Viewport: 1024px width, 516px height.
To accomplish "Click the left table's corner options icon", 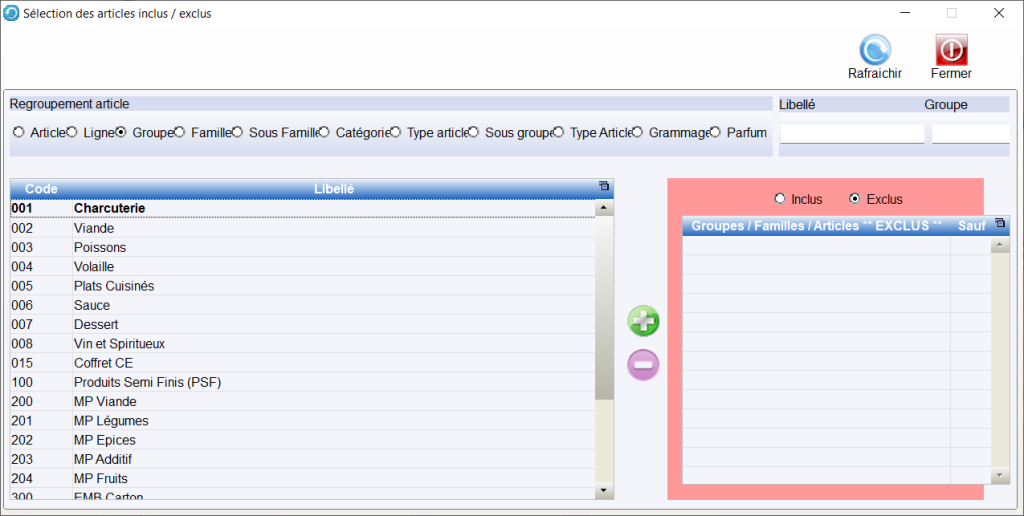I will pos(604,187).
